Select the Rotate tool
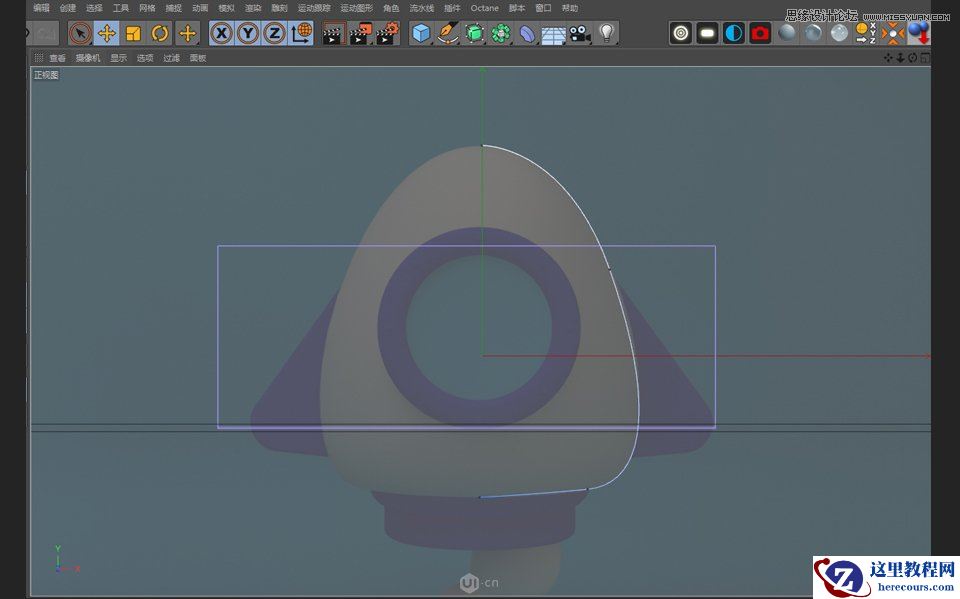 (160, 34)
